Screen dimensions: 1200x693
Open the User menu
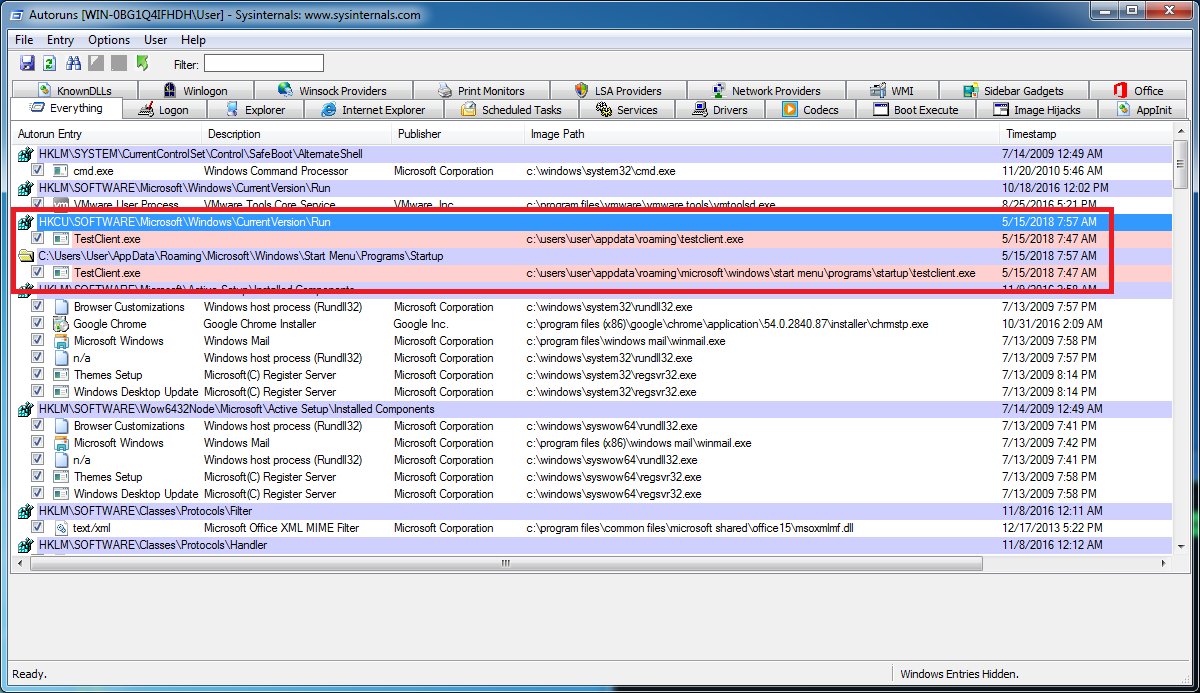(156, 40)
